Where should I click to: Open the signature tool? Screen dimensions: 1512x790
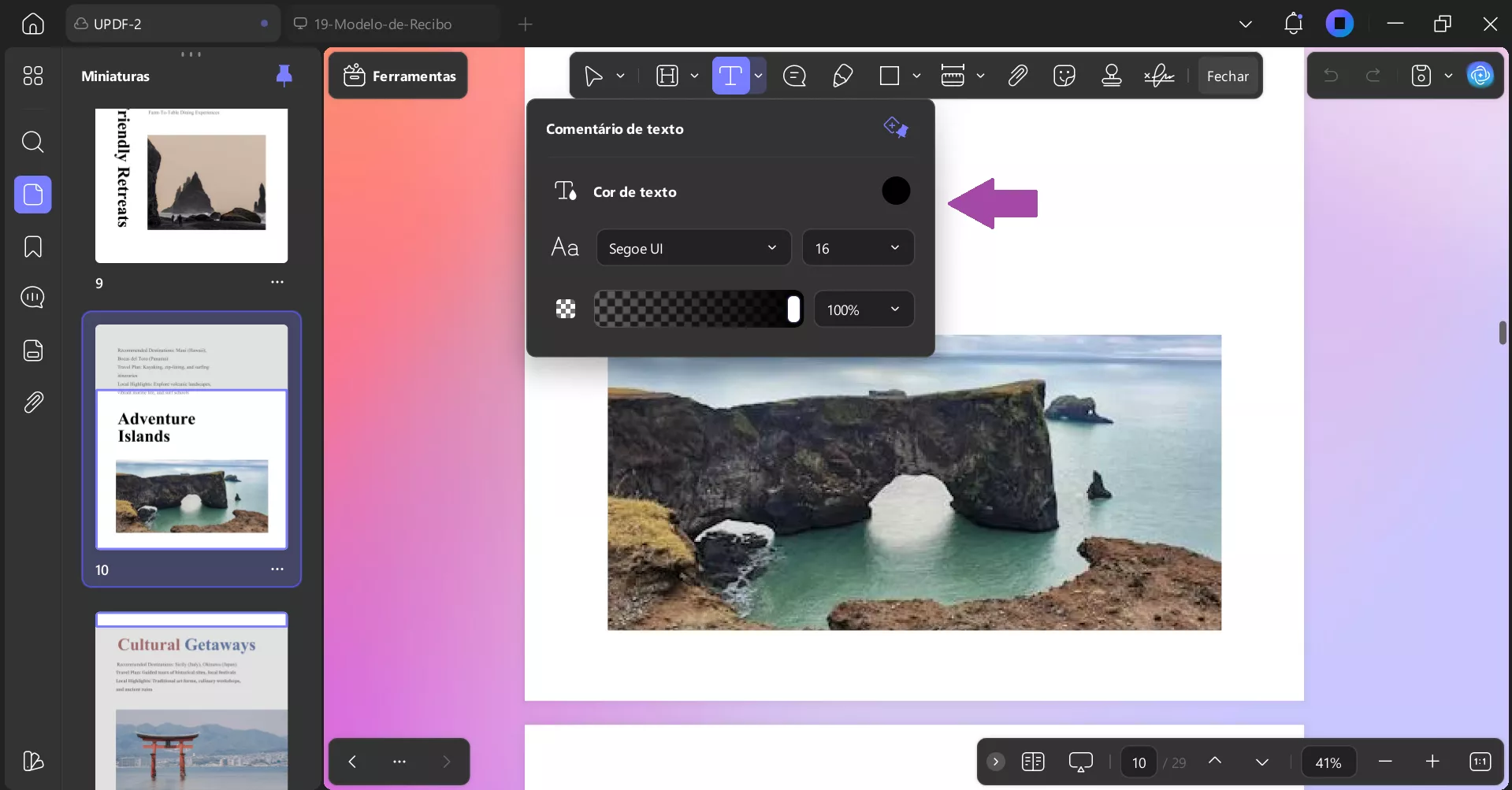pos(1158,76)
